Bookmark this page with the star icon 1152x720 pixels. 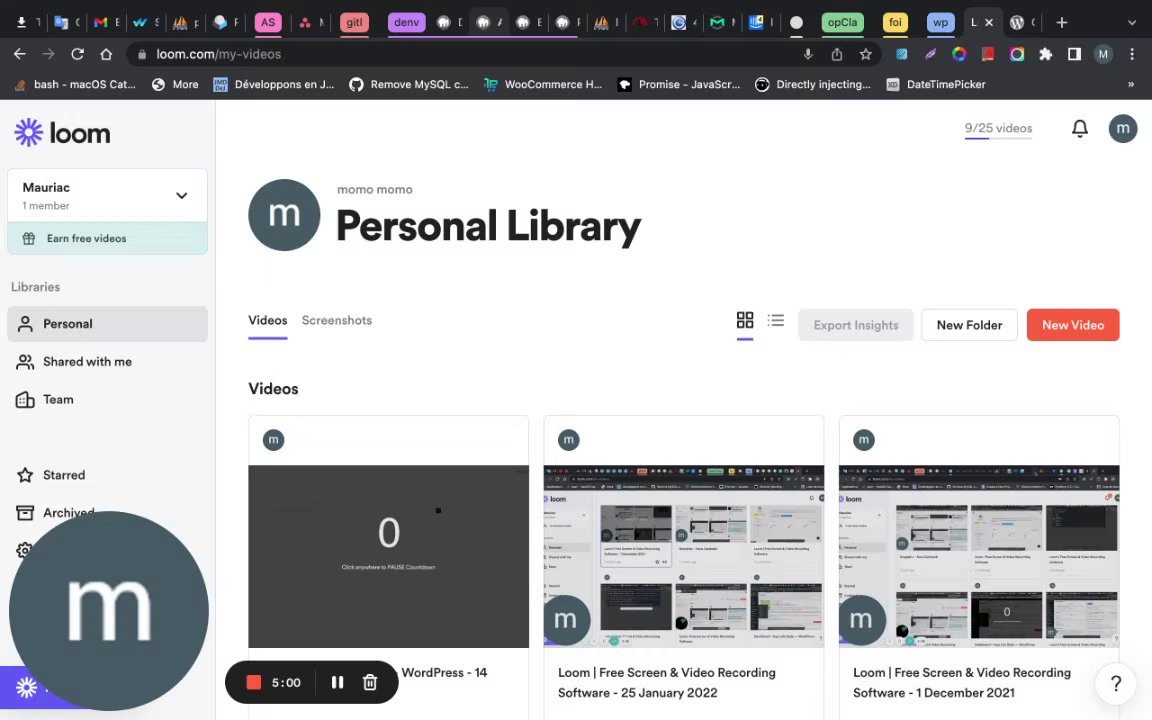pyautogui.click(x=865, y=54)
